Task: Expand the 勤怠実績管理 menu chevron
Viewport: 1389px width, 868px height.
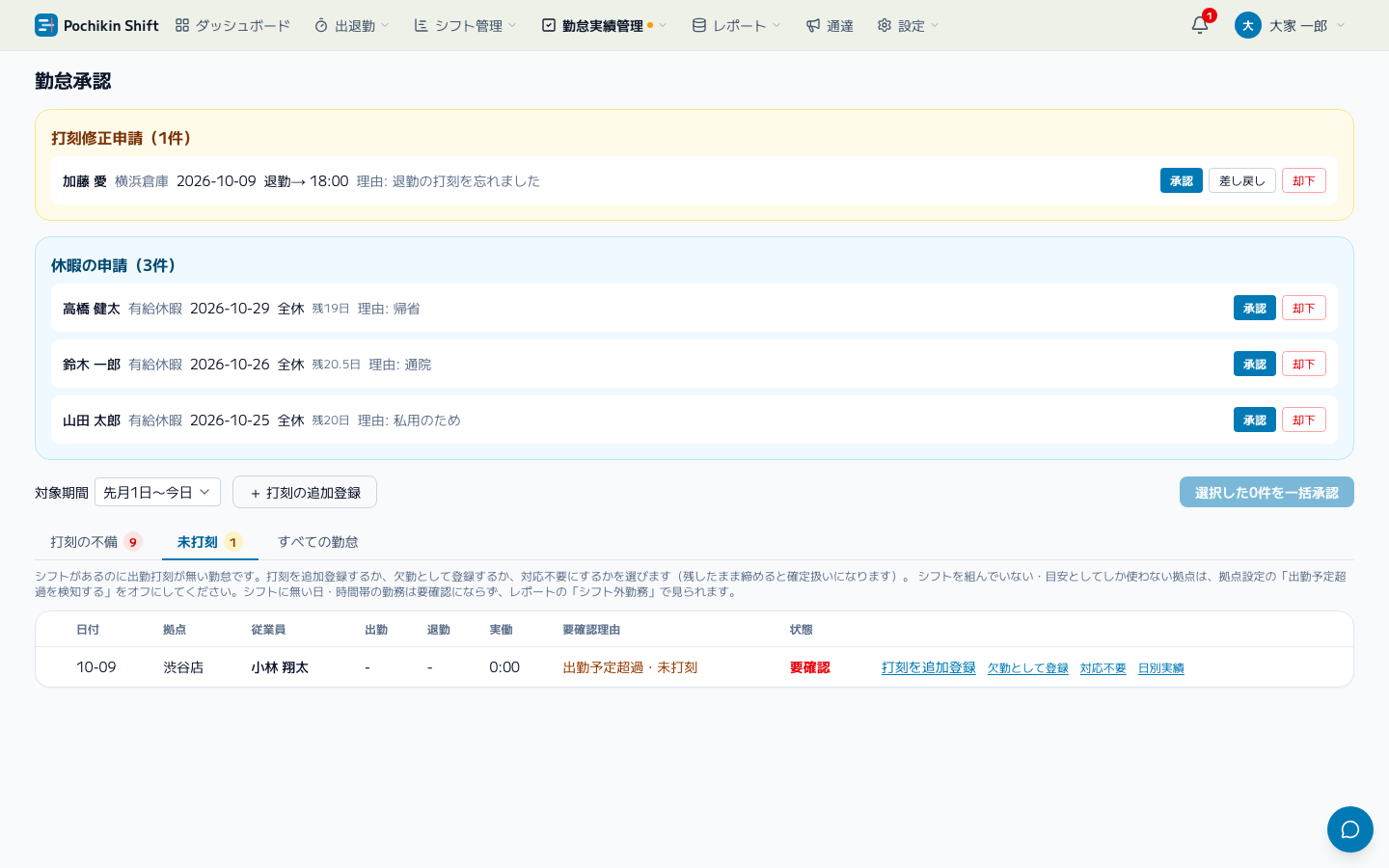Action: click(663, 25)
